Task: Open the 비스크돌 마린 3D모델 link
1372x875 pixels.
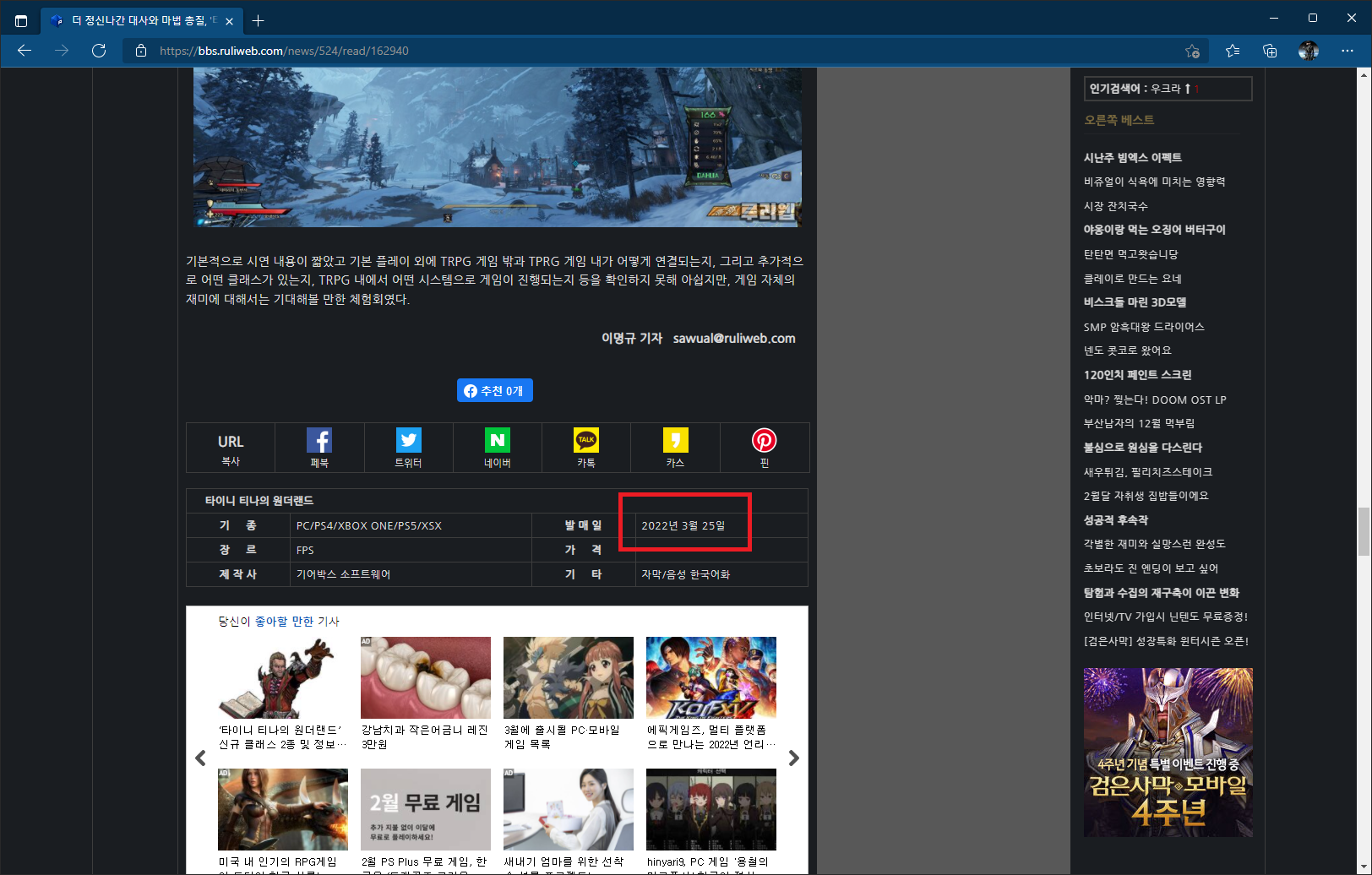Action: tap(1135, 302)
